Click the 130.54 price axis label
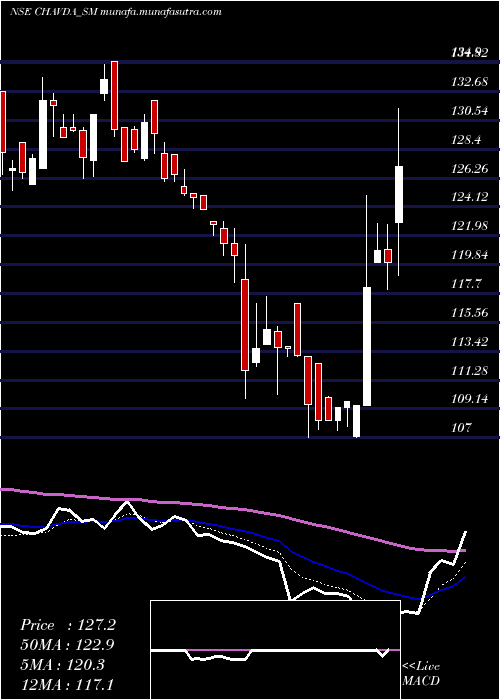 tap(469, 111)
